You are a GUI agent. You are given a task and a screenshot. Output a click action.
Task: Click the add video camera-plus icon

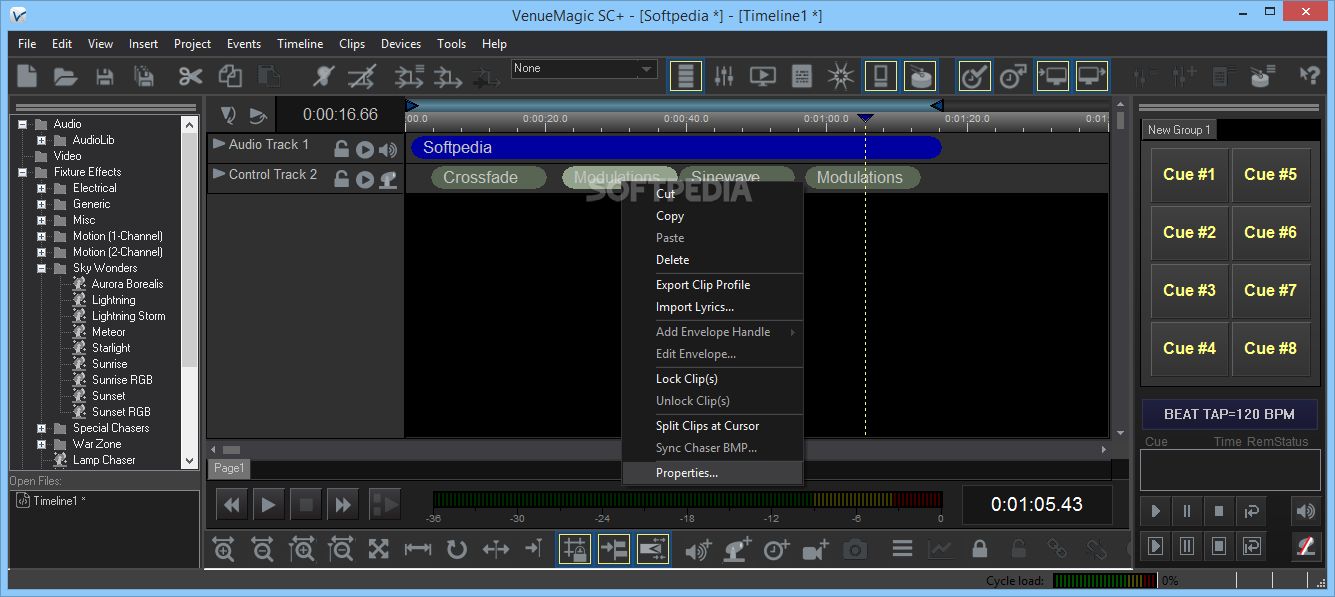[x=816, y=549]
